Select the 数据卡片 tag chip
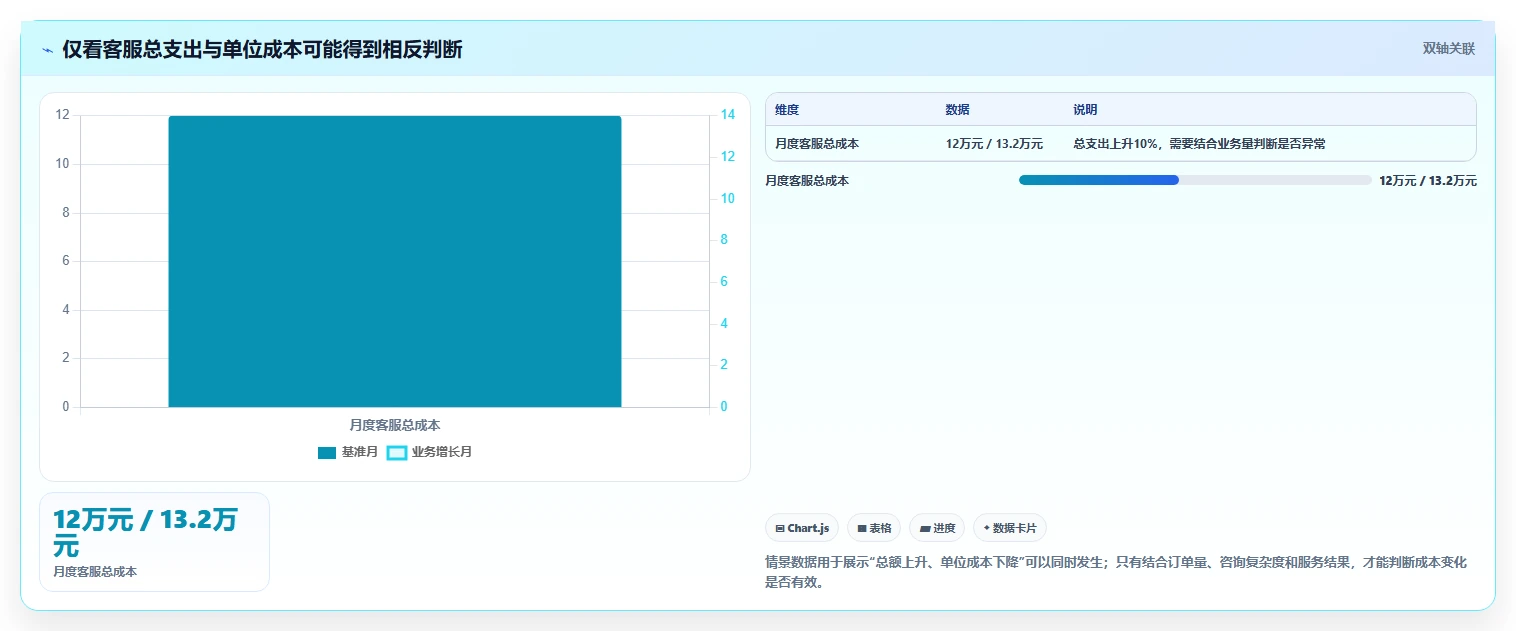 (x=1010, y=528)
